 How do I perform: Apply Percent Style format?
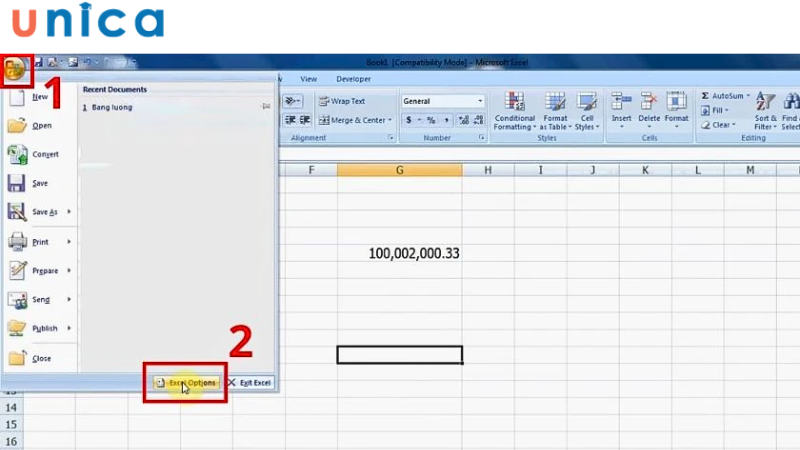[431, 120]
